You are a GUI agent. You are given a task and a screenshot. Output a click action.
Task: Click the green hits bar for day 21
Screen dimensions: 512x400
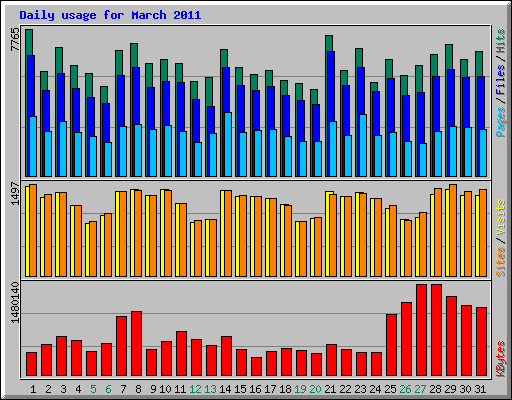[x=329, y=43]
